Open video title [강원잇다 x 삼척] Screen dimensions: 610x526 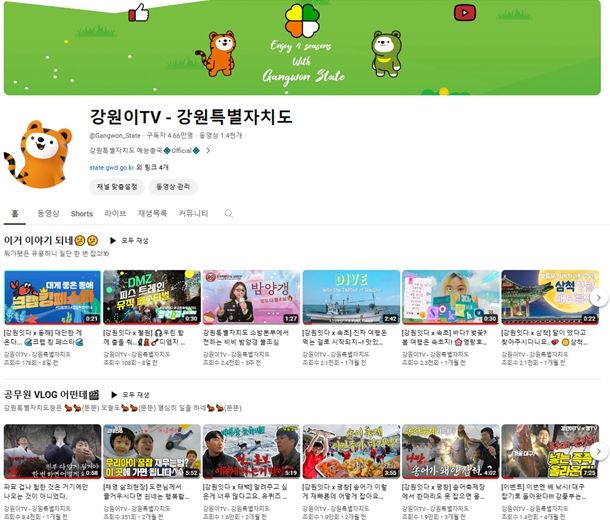click(x=545, y=337)
